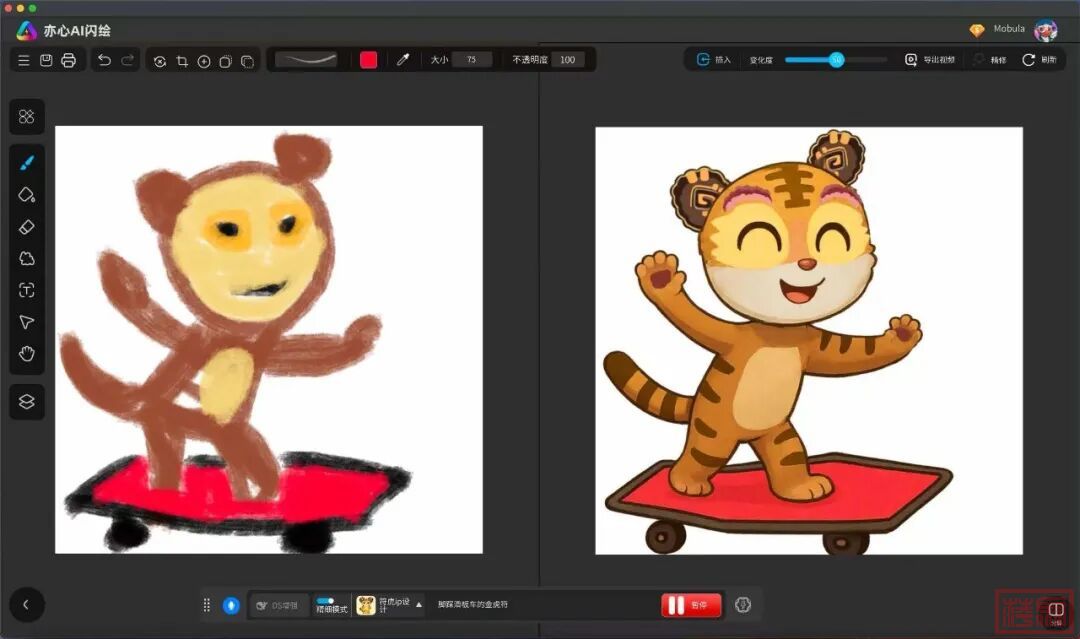Expand the tiger style preset dropdown
Screen dimensions: 1080x639
(419, 605)
